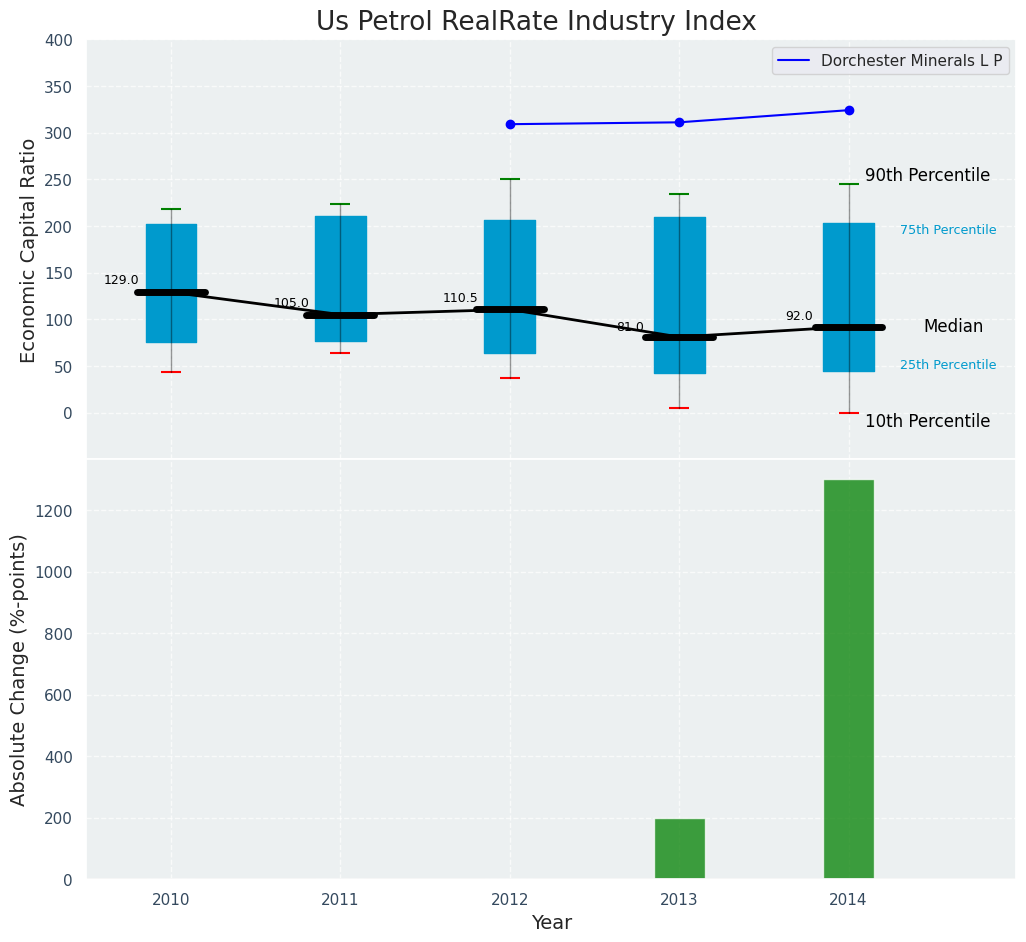1026x942 pixels.
Task: Select the 2014 Dorchester Minerals data point
Action: tap(849, 110)
